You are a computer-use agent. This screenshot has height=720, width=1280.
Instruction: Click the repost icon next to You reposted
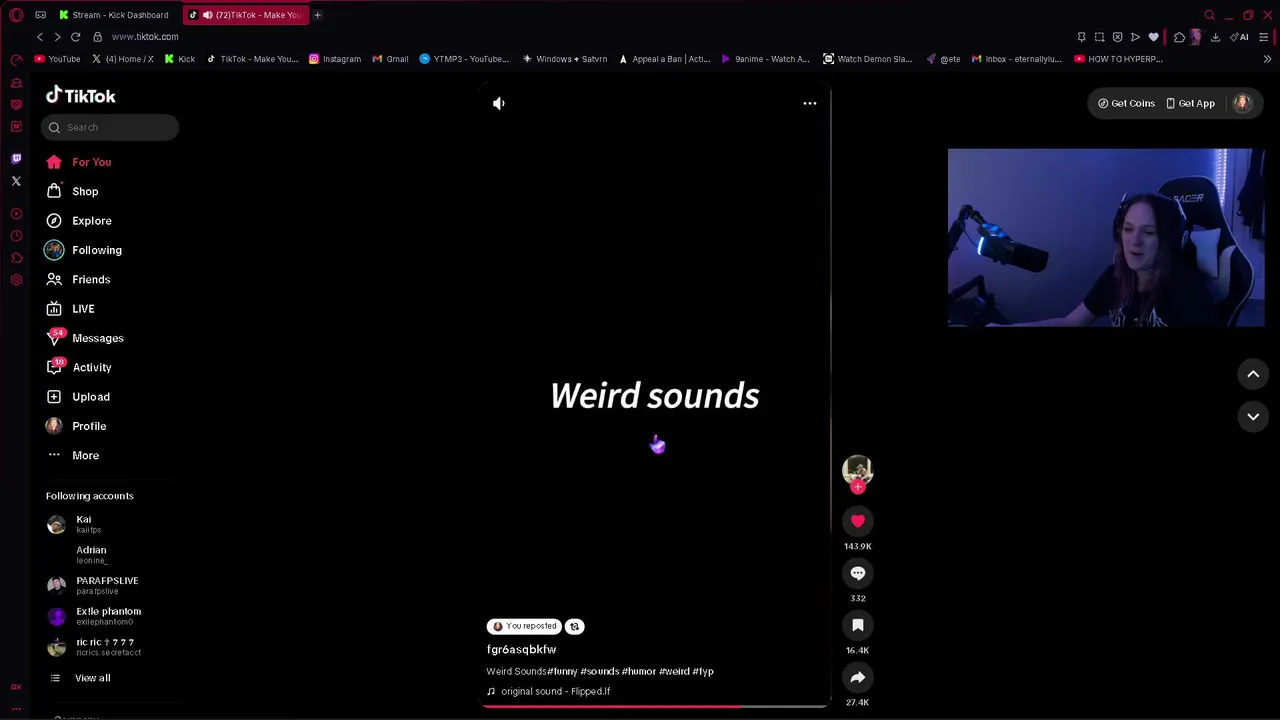(x=574, y=626)
